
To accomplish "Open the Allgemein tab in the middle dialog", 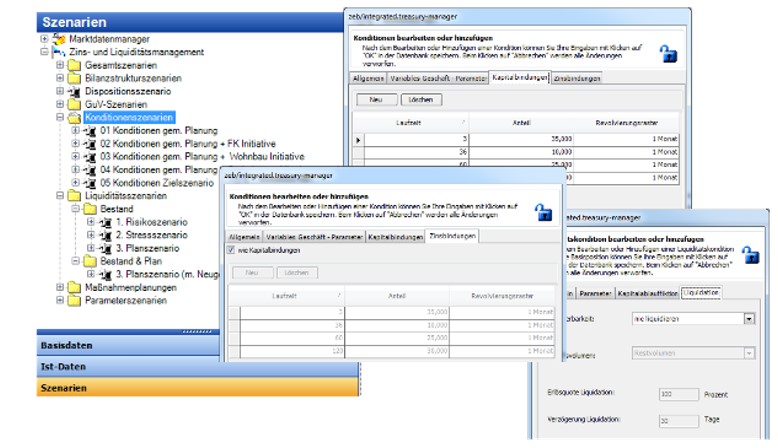I will (244, 237).
